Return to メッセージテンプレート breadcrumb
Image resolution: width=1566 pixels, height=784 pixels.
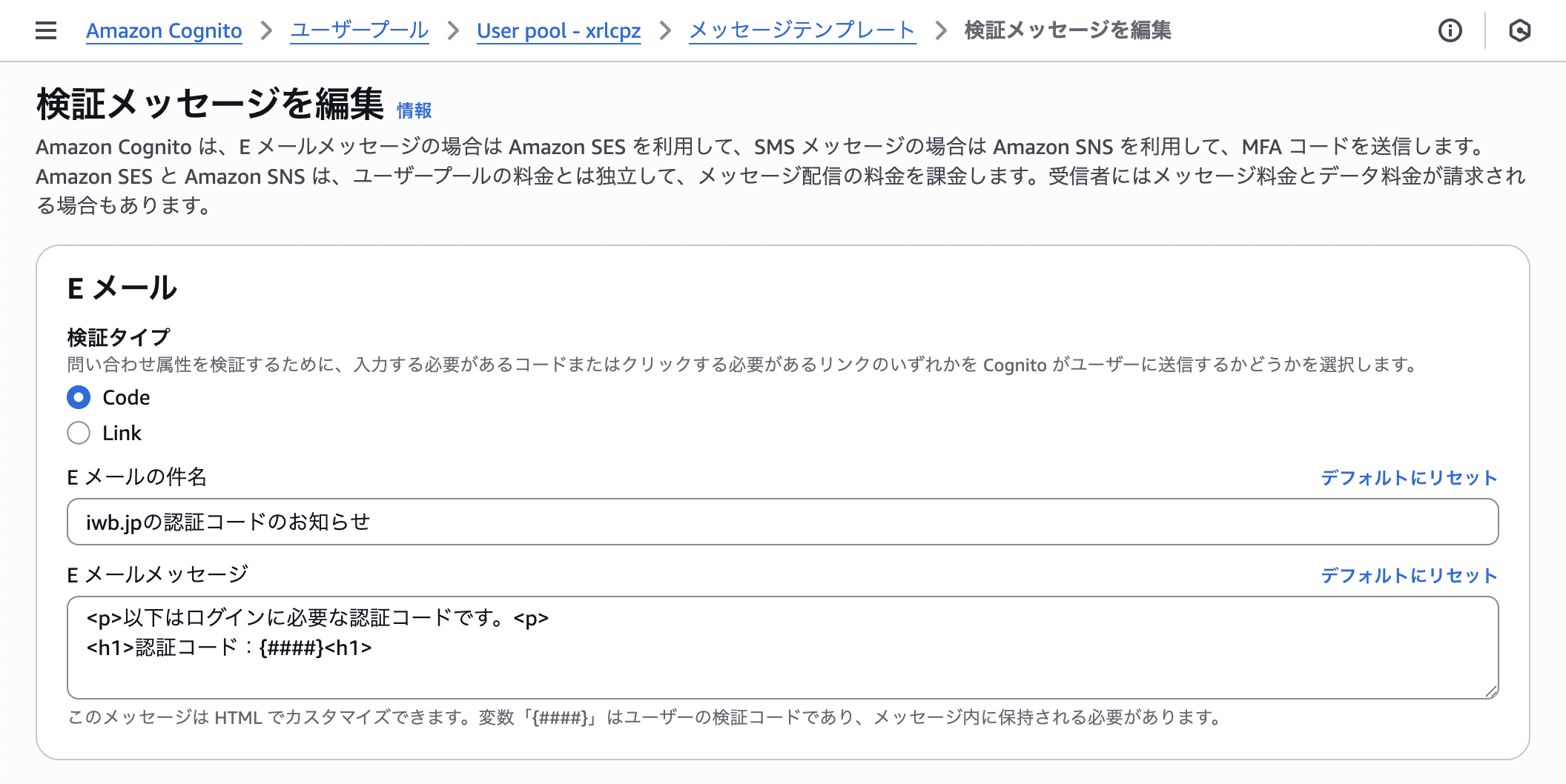coord(802,30)
